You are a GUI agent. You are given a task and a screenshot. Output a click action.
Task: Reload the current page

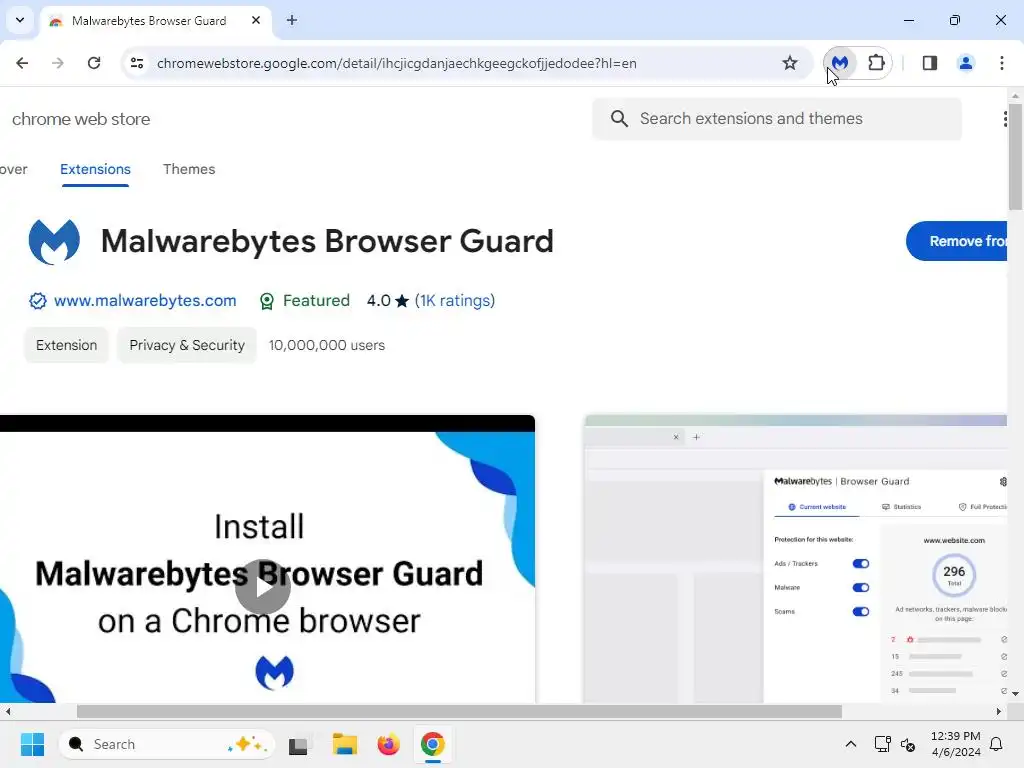94,63
